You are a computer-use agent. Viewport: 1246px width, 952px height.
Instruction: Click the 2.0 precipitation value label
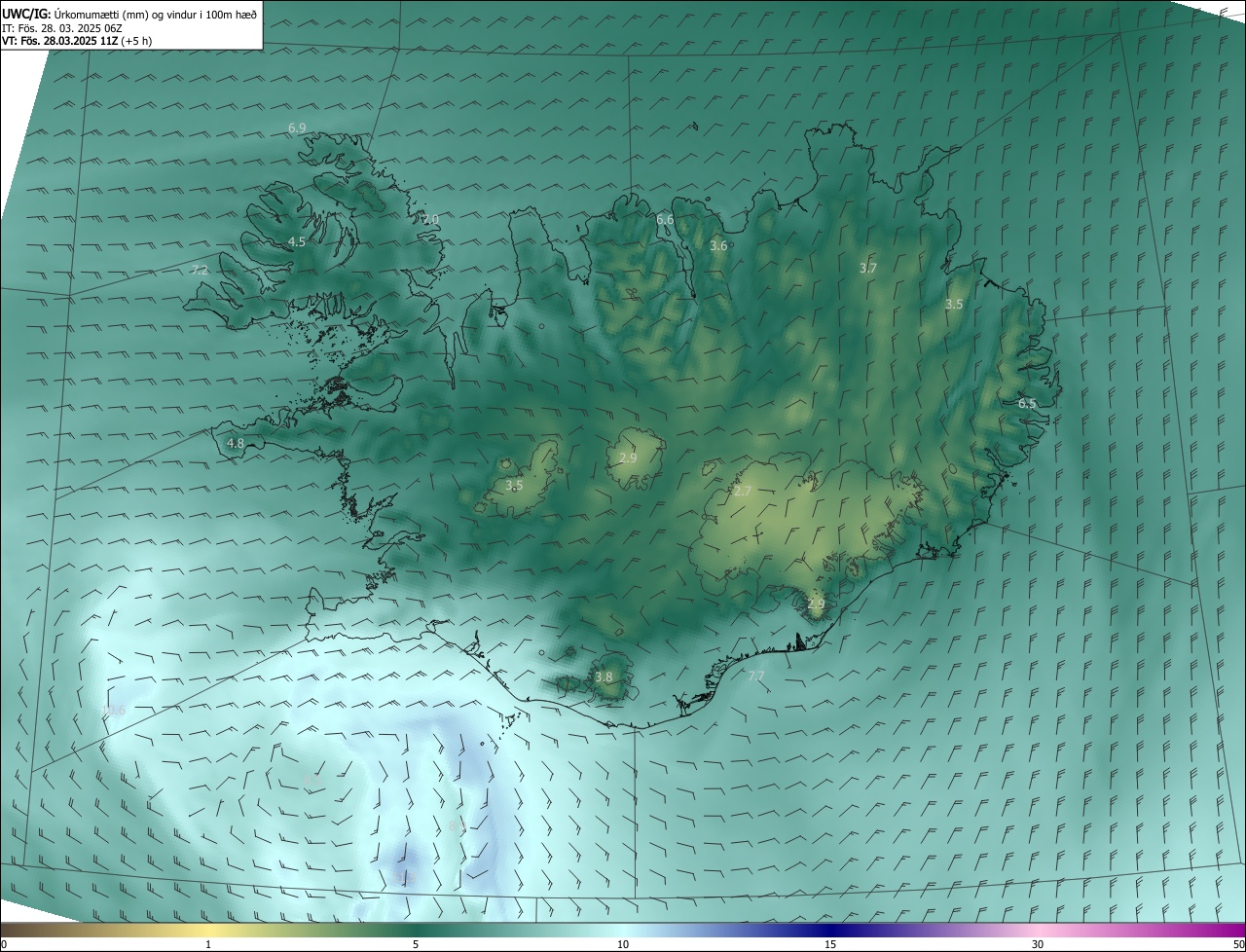coord(430,219)
